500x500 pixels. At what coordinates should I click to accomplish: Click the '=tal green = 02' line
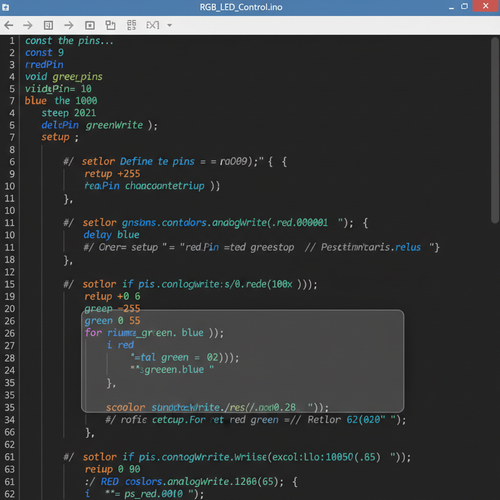[x=185, y=357]
